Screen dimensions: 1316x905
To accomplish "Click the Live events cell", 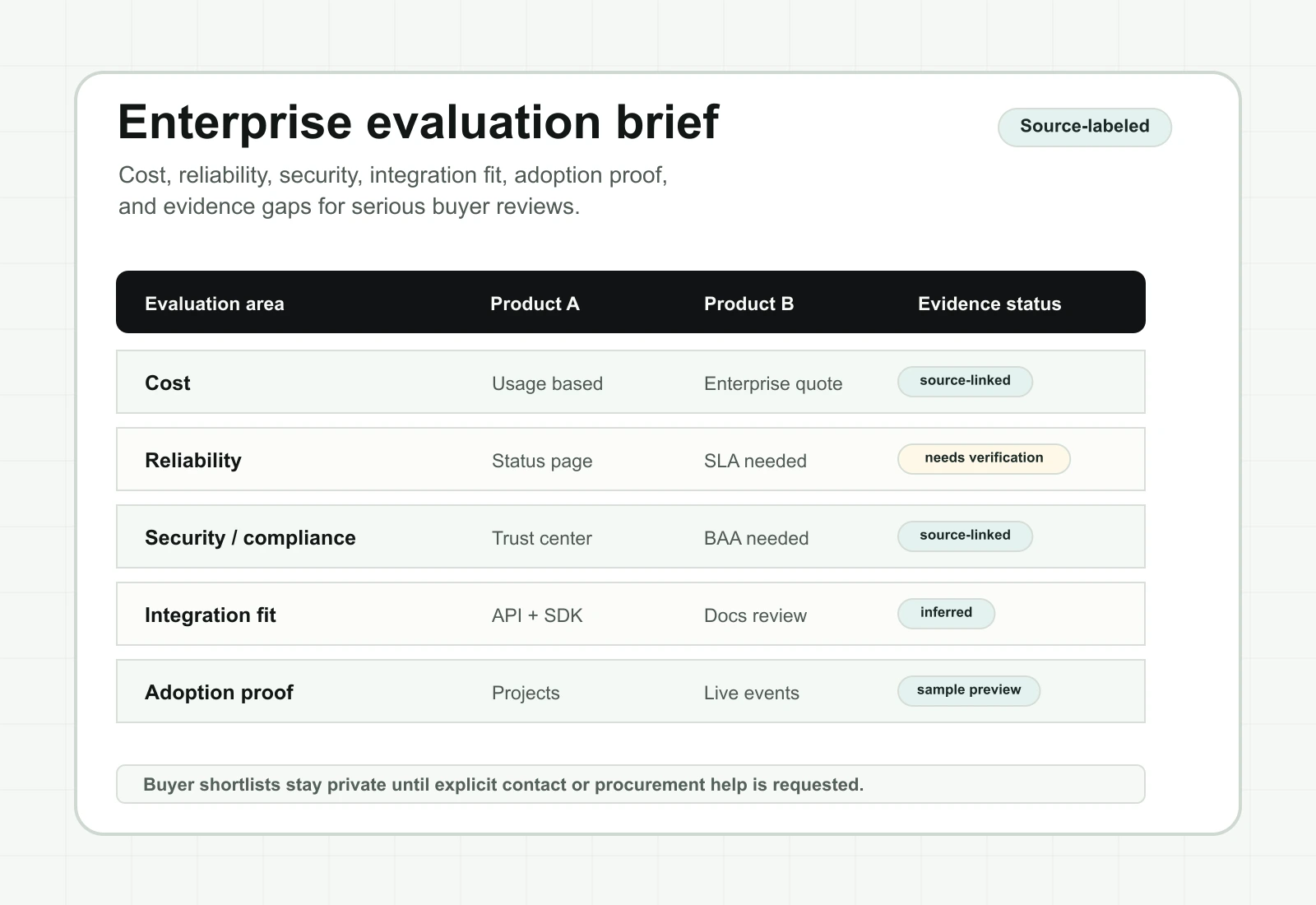I will (x=752, y=693).
